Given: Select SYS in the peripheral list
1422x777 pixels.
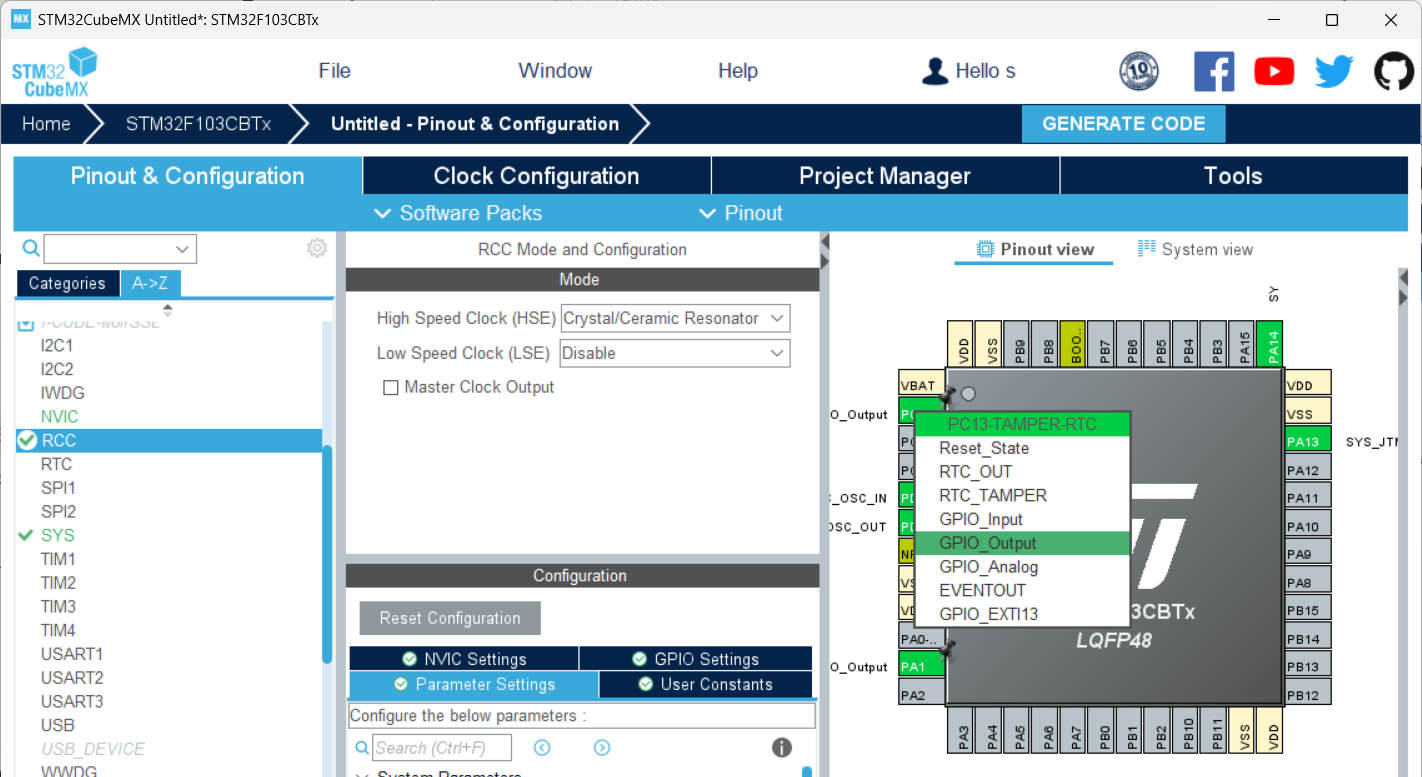Looking at the screenshot, I should [x=58, y=535].
